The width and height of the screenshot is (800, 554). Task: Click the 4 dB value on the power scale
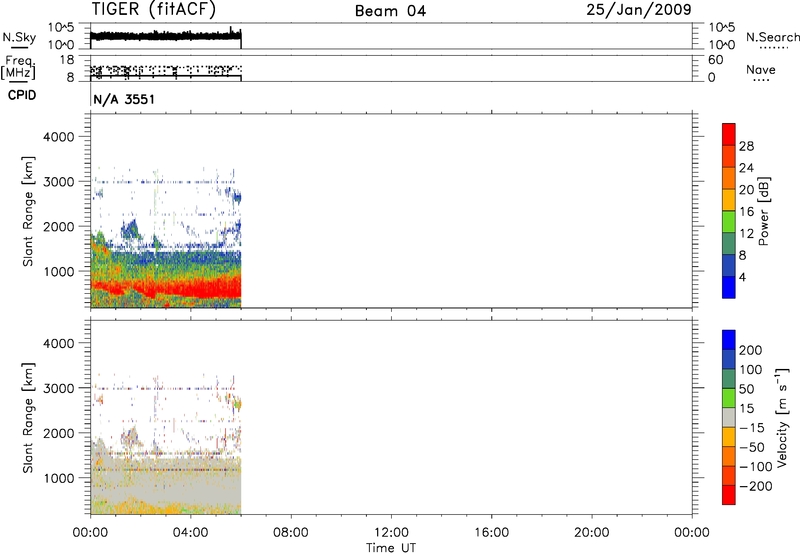pos(742,277)
